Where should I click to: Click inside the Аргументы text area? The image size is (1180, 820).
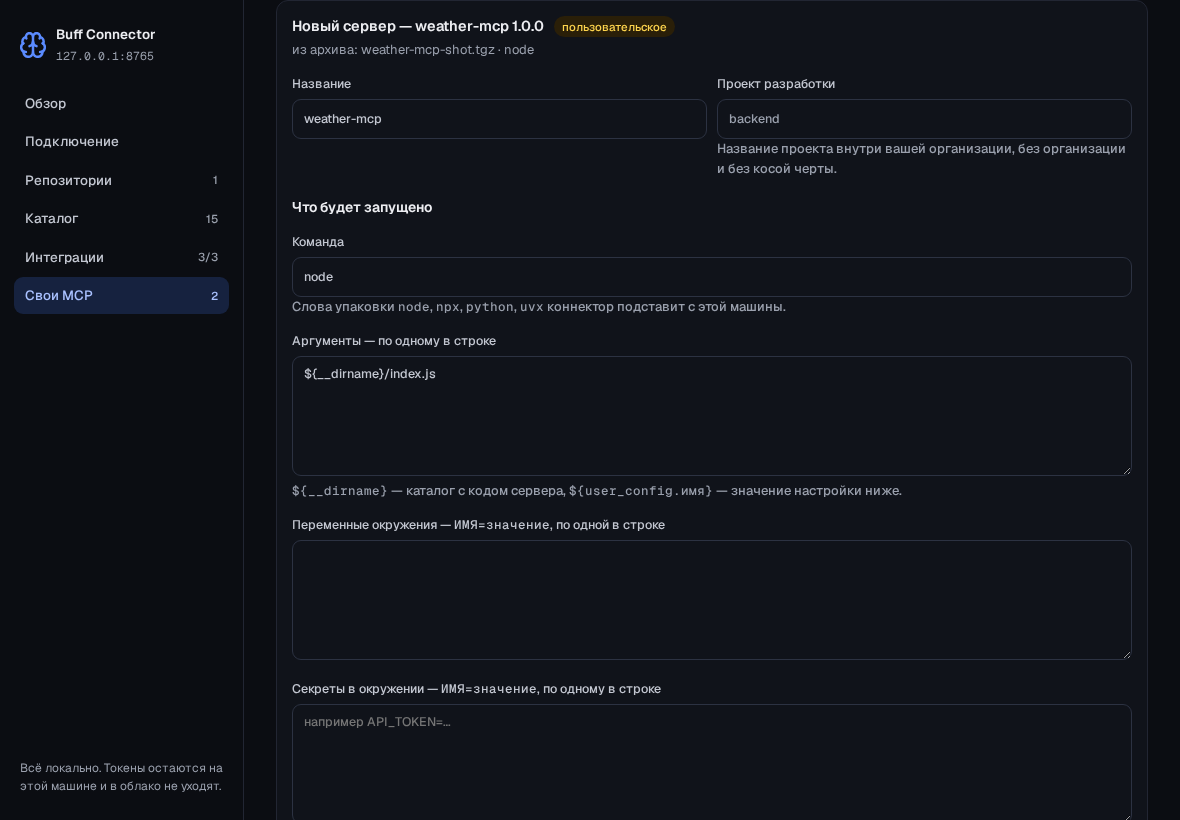[712, 416]
